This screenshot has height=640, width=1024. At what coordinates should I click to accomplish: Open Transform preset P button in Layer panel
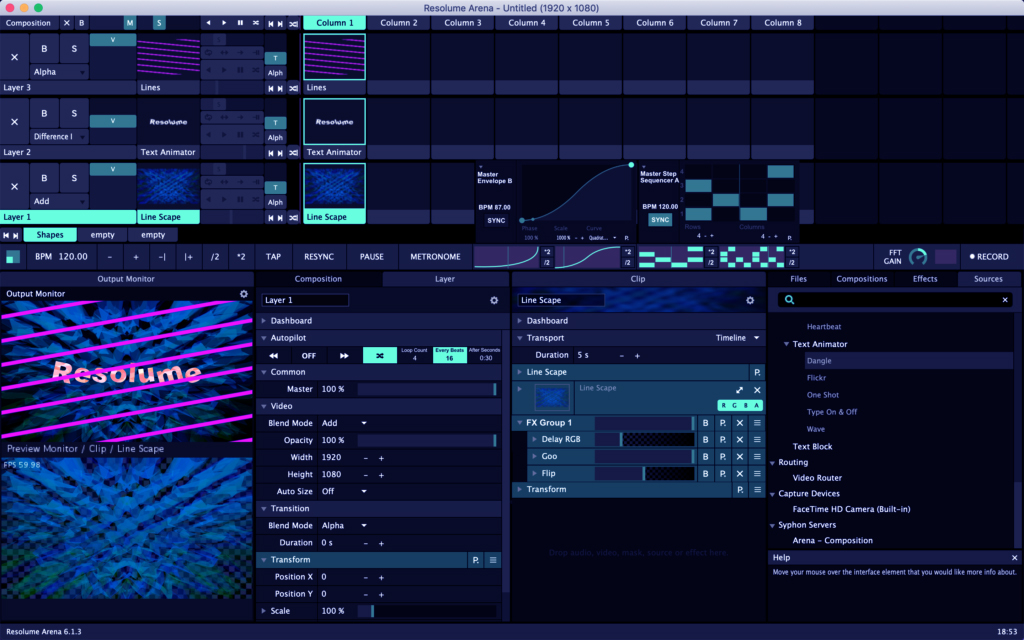[x=476, y=560]
